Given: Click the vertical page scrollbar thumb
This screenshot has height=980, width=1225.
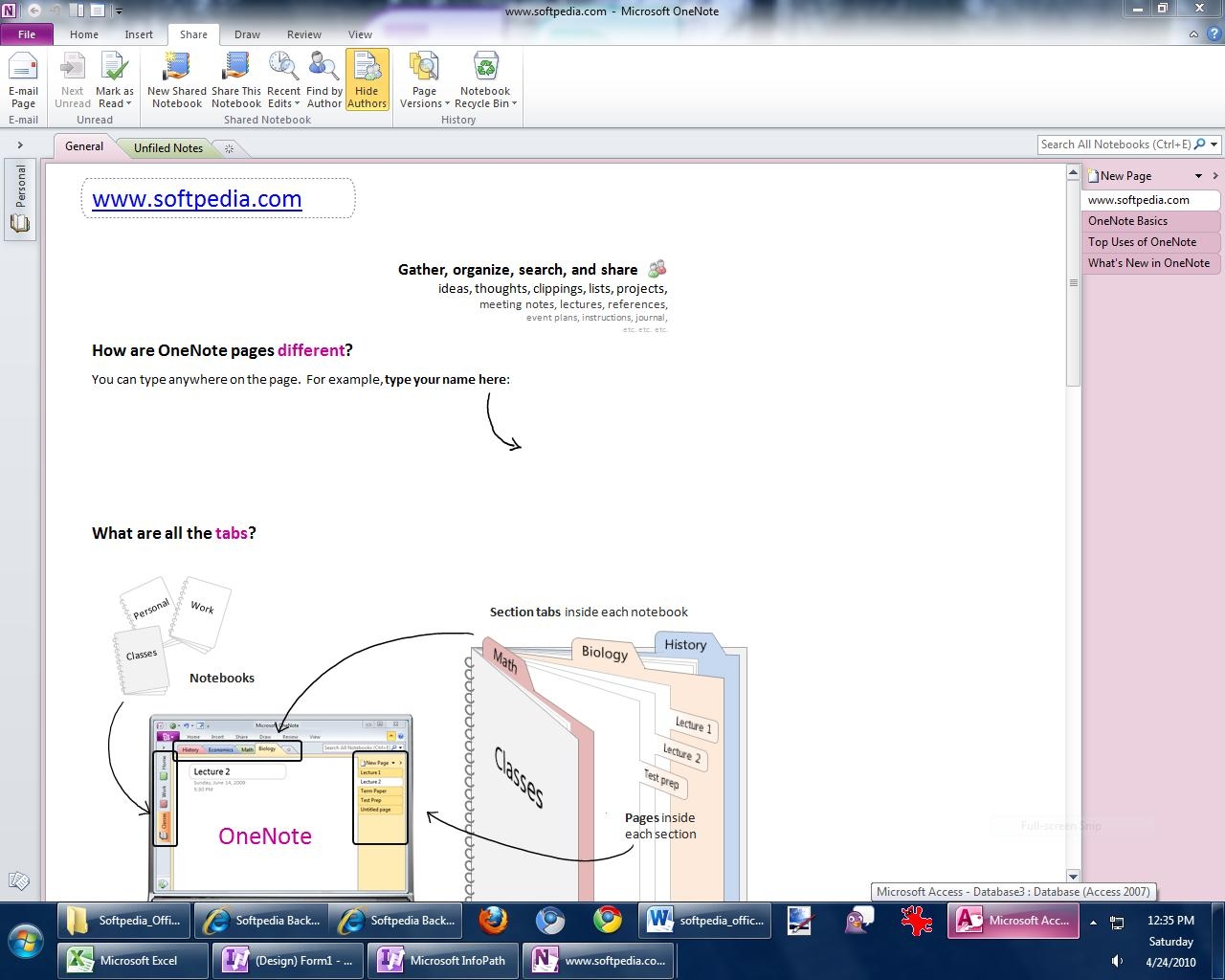Looking at the screenshot, I should 1073,282.
